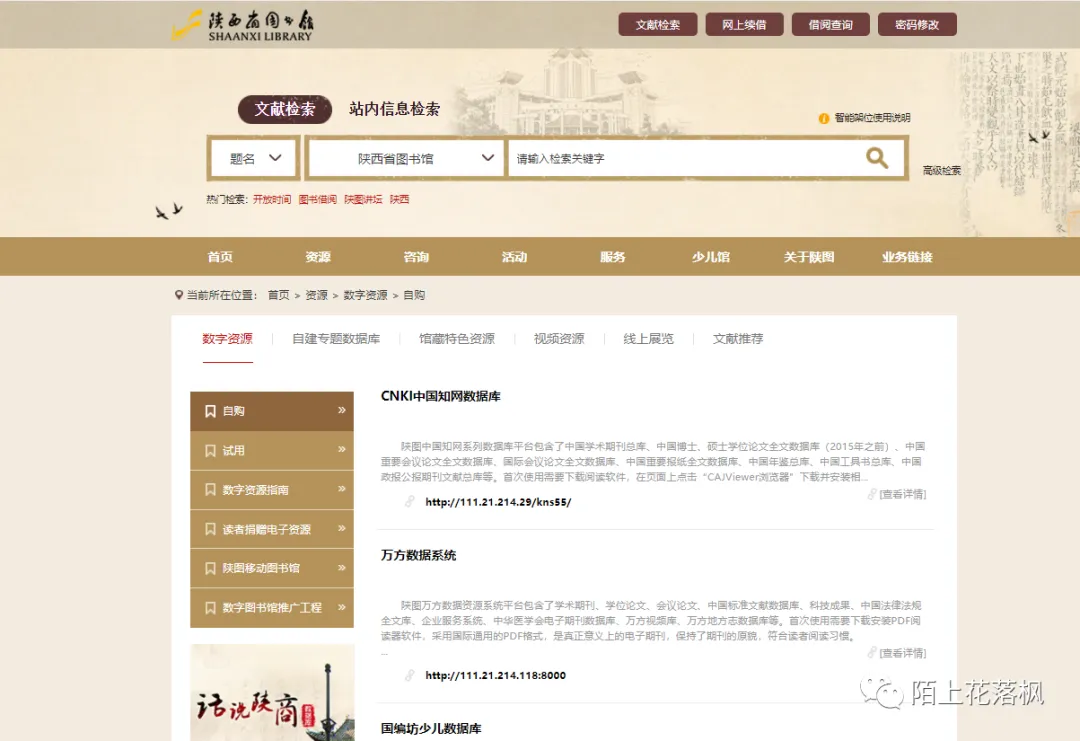
Task: Click the top 文献检索 button
Action: pos(657,25)
